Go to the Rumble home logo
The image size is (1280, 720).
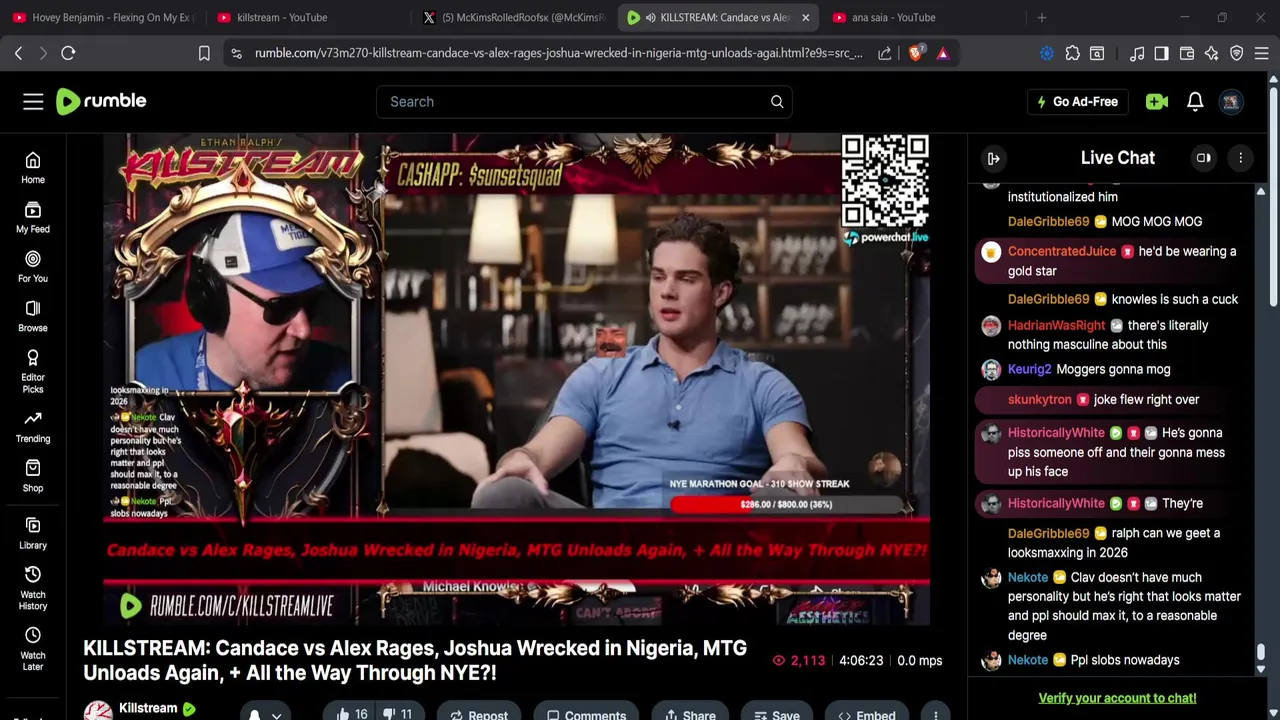tap(101, 101)
